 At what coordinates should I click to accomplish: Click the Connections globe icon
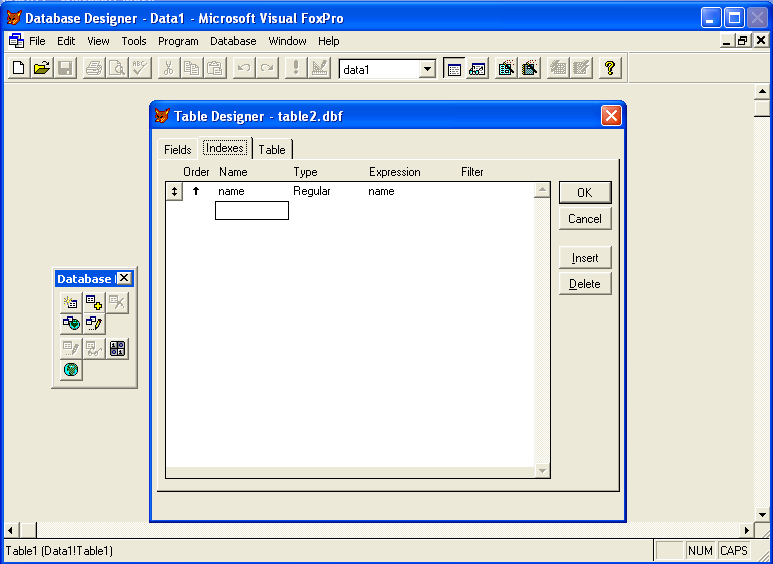[x=71, y=370]
